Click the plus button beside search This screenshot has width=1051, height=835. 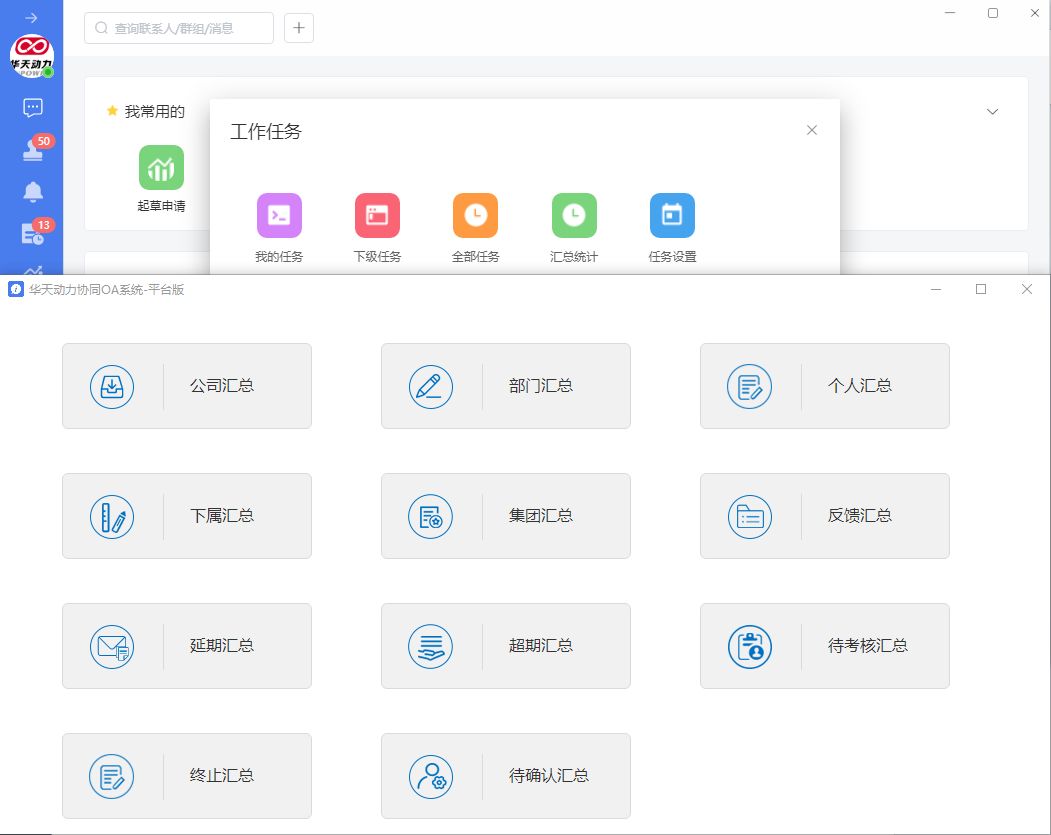(299, 28)
